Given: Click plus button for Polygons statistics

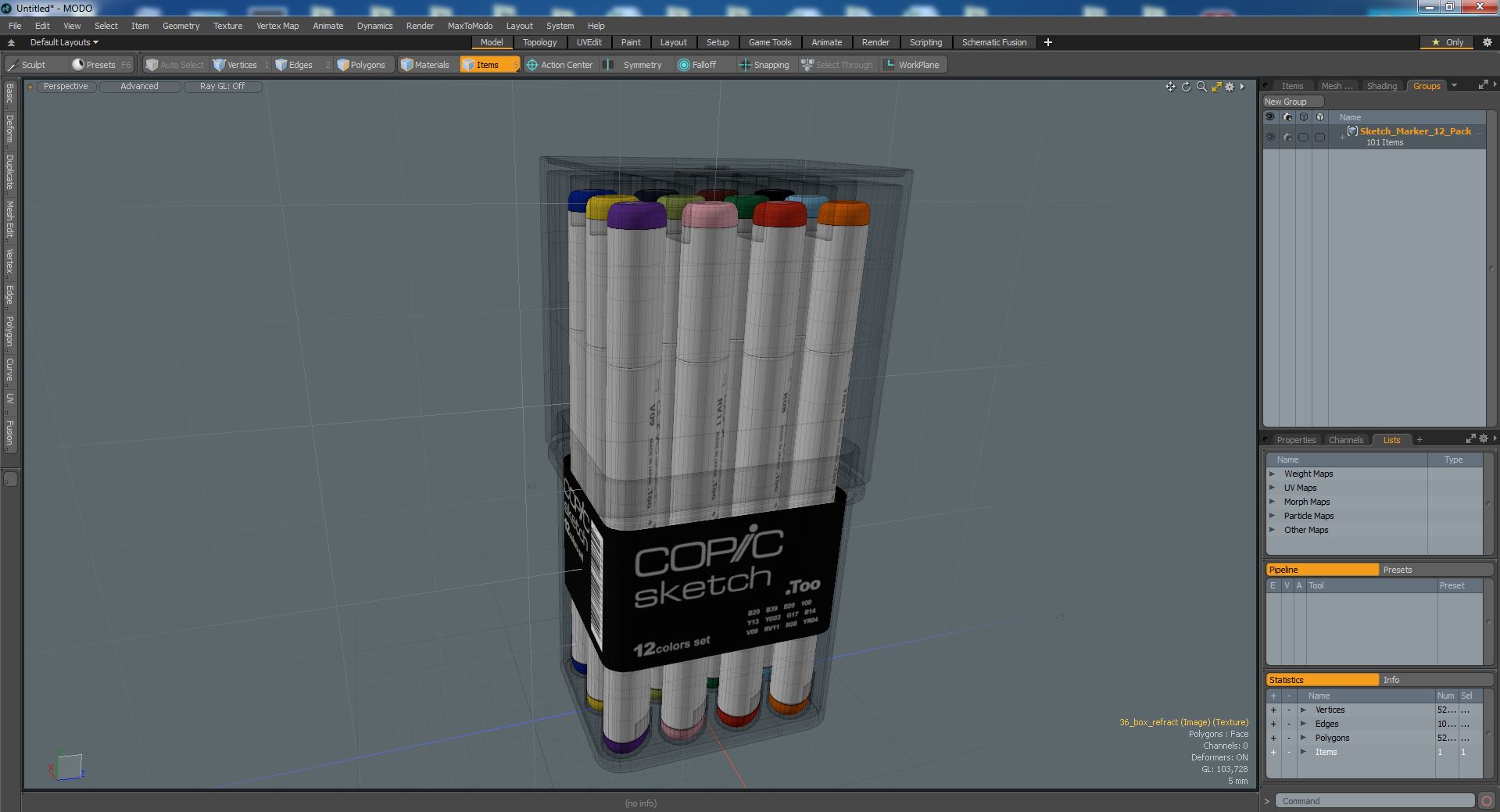Looking at the screenshot, I should point(1273,738).
